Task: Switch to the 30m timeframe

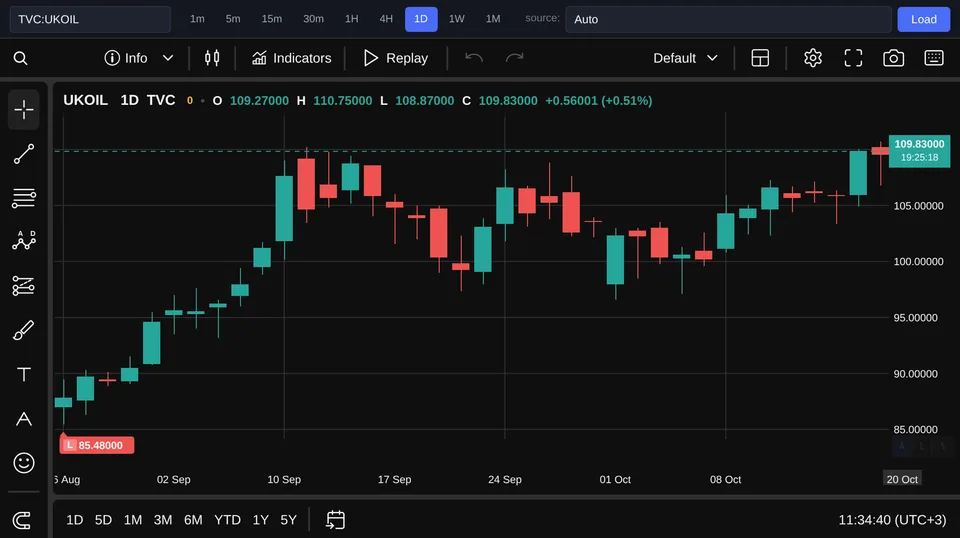Action: [x=313, y=19]
